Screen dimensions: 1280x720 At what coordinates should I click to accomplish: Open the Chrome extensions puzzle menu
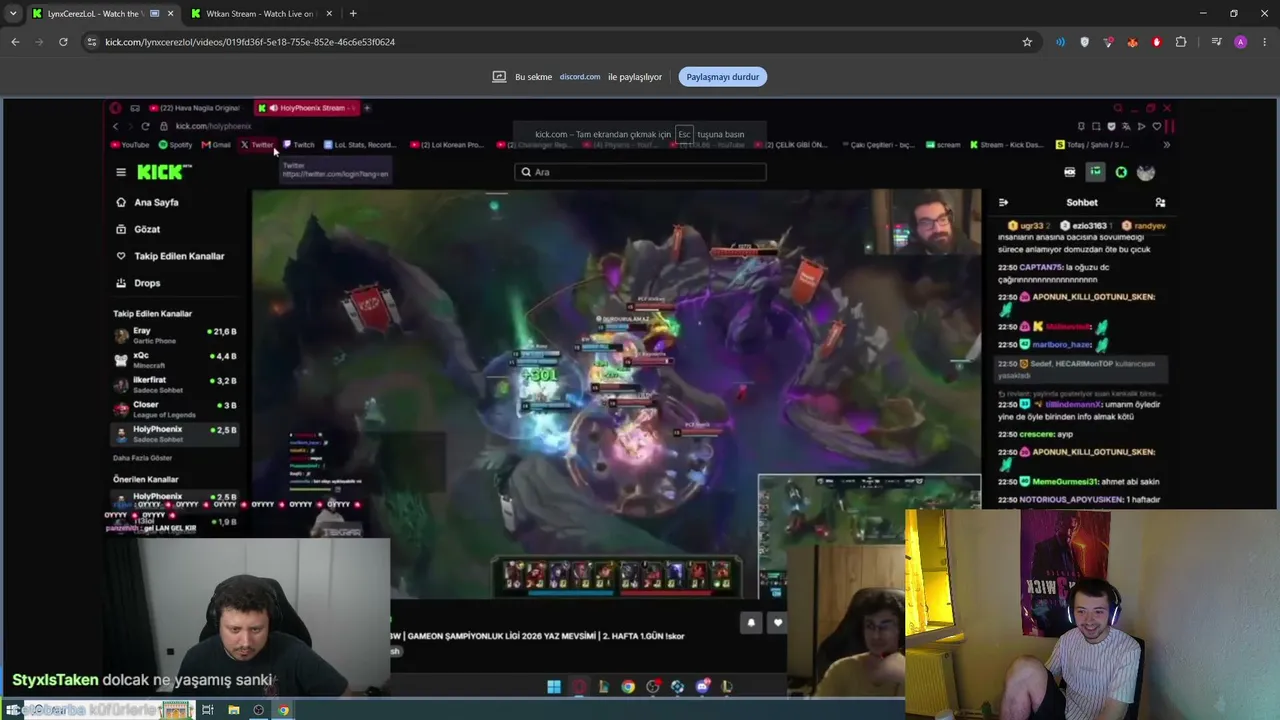point(1181,42)
